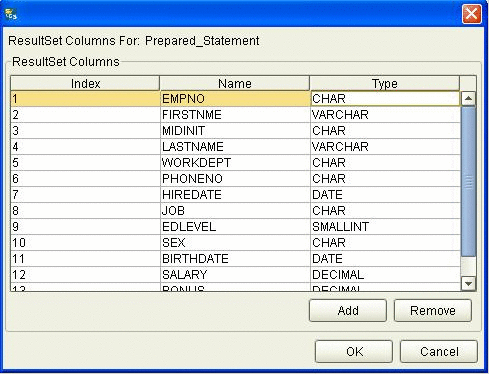Click the DECIMAL type of SALARY row
489x374 pixels.
click(x=385, y=275)
